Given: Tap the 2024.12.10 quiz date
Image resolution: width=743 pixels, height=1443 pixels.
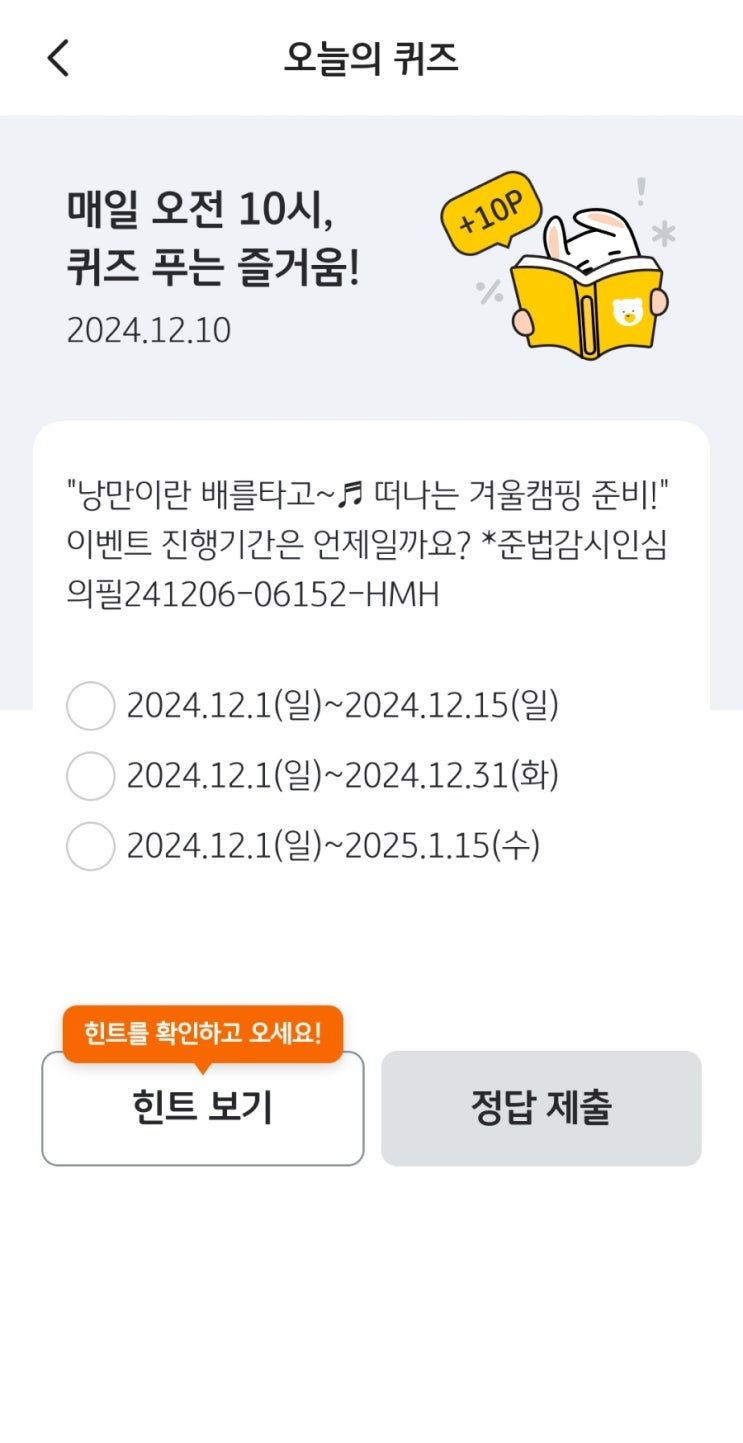Looking at the screenshot, I should 149,330.
